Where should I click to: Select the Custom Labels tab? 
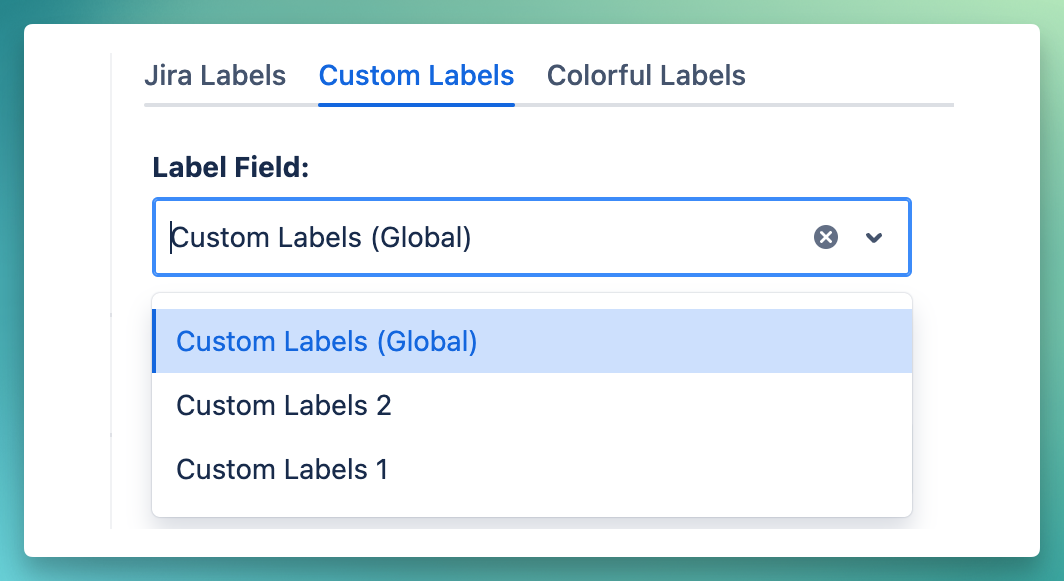coord(416,75)
